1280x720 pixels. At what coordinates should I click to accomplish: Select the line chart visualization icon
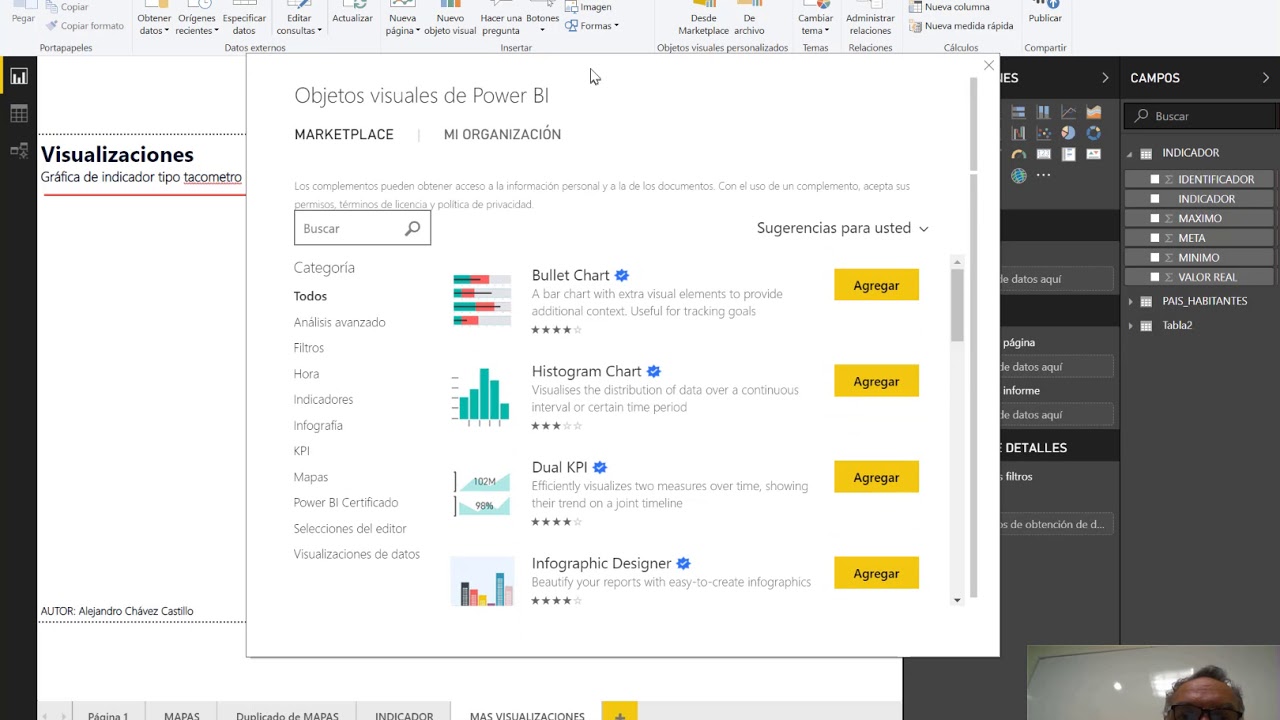1068,112
